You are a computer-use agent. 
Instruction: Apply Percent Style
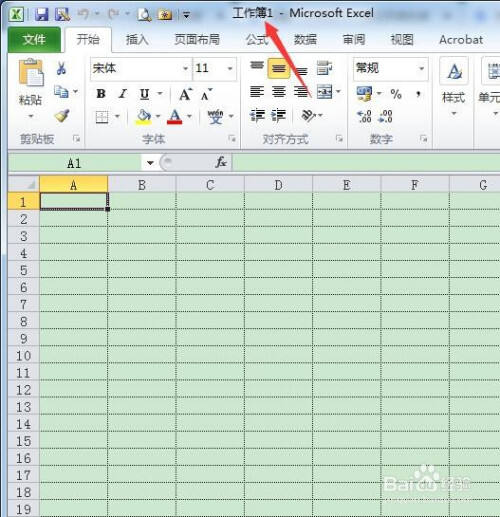click(396, 94)
